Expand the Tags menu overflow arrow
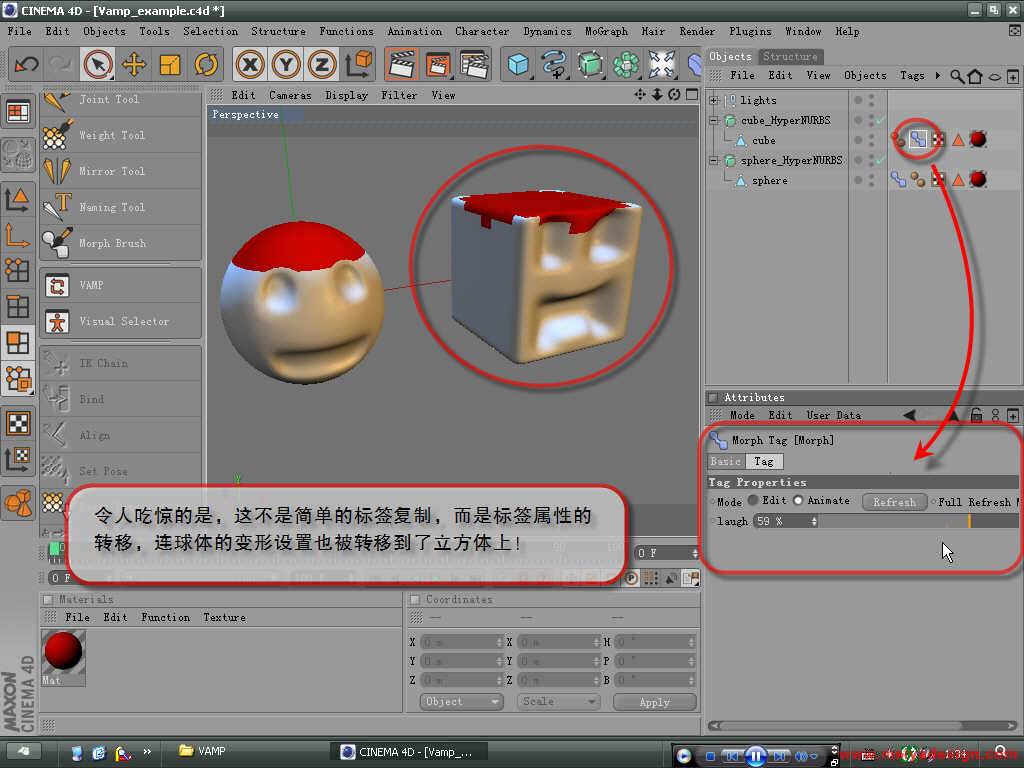This screenshot has height=768, width=1024. coord(938,76)
